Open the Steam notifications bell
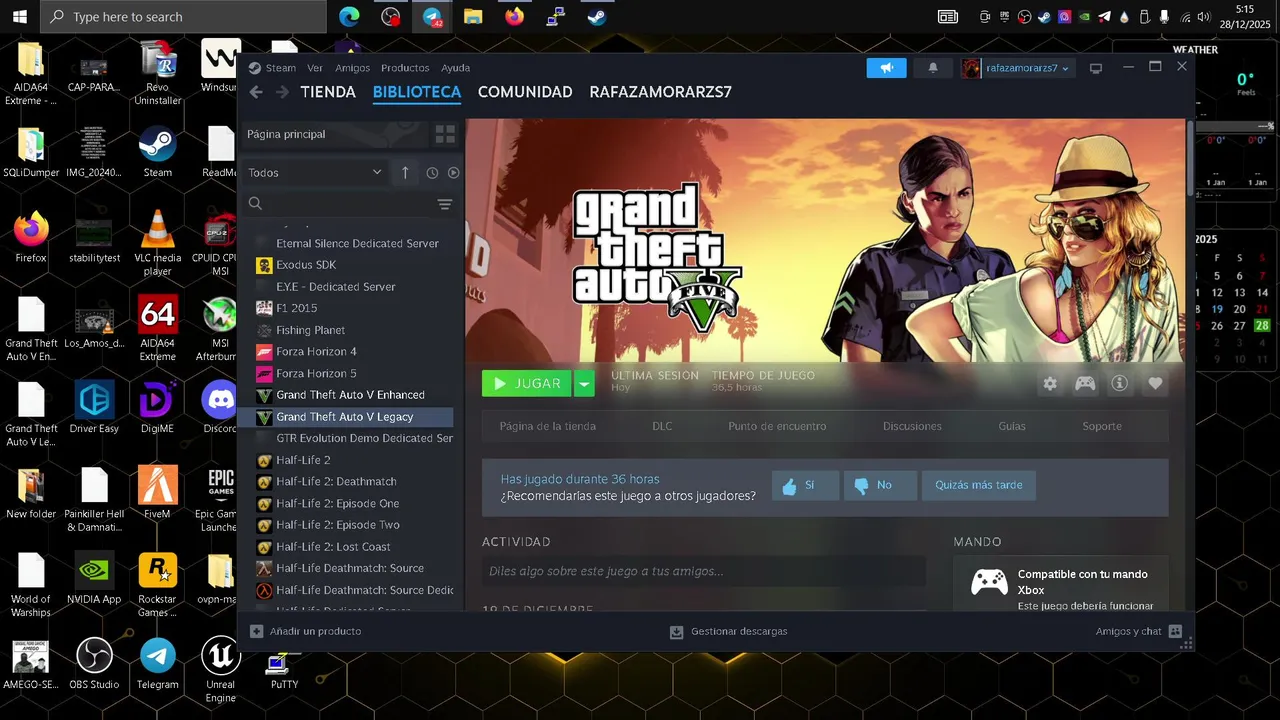 click(933, 68)
